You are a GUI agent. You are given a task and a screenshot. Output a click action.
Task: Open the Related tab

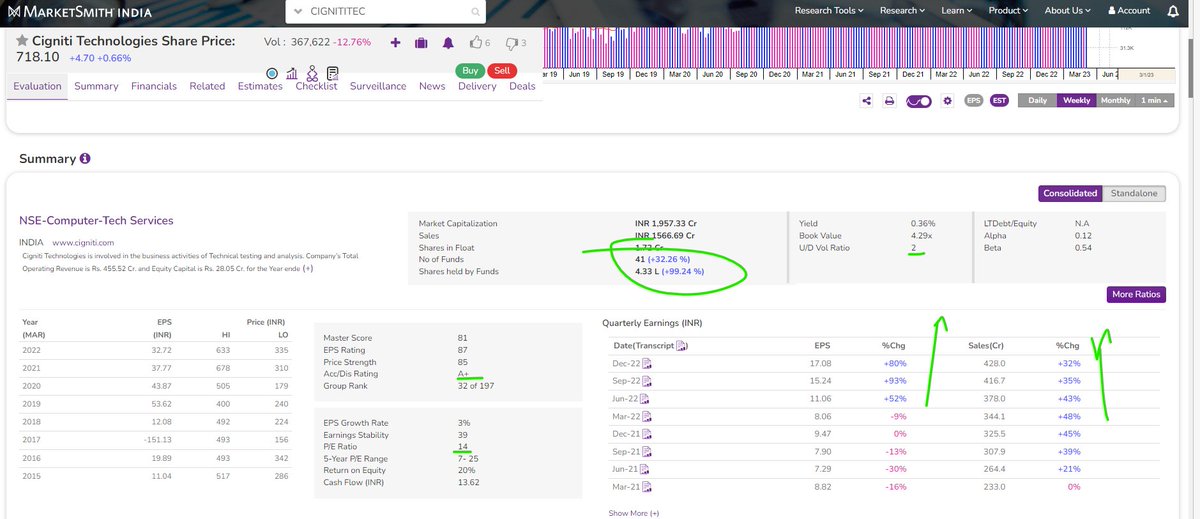207,86
